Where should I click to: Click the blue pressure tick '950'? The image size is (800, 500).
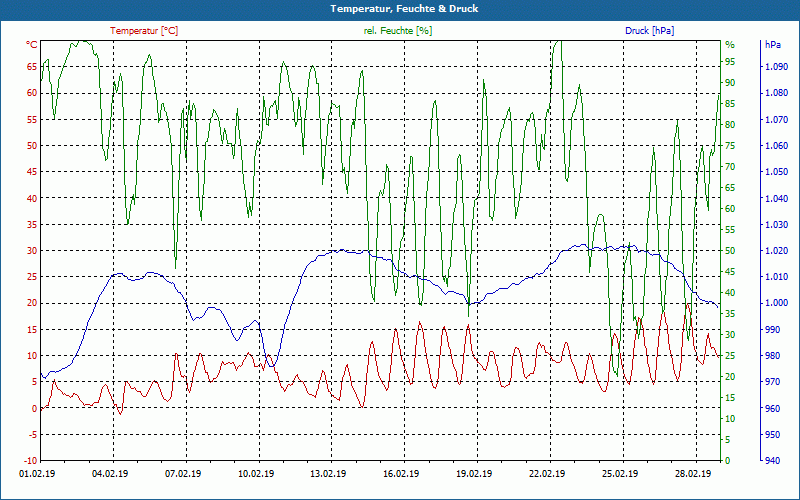click(773, 435)
